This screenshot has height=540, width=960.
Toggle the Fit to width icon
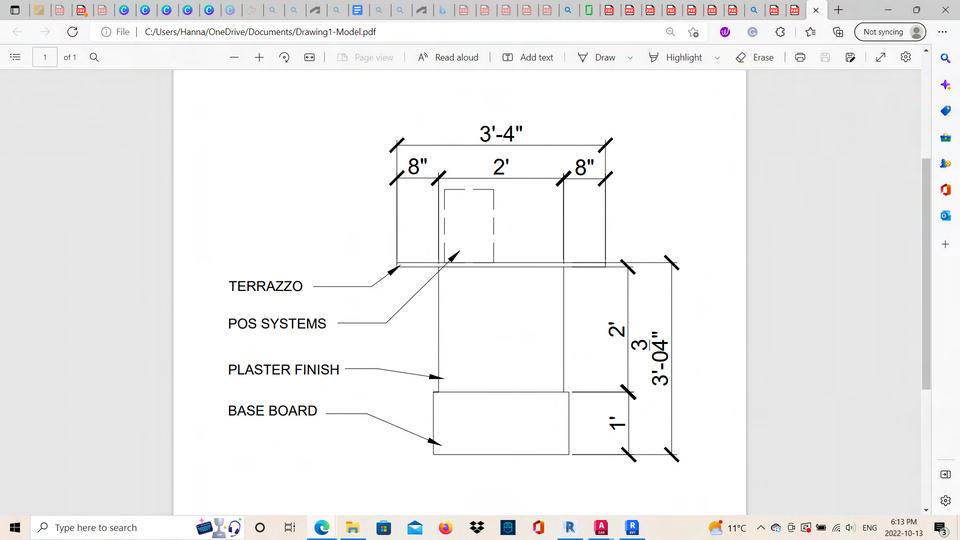(310, 57)
